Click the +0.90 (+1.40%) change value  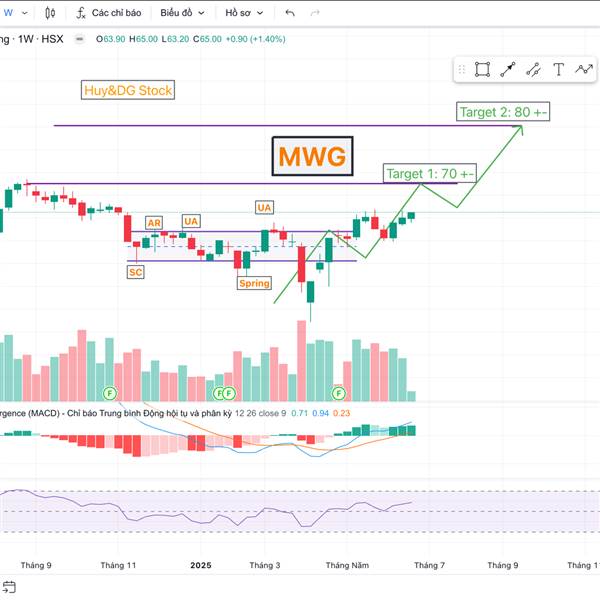[256, 39]
